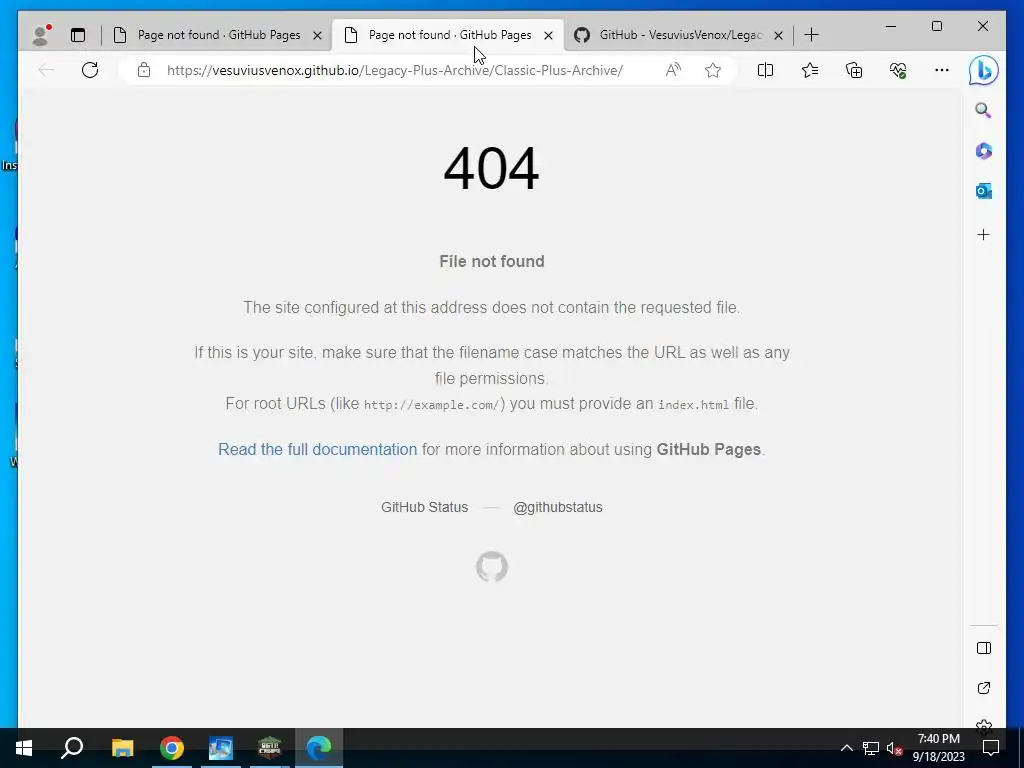Open the GitHub Status link

(424, 507)
